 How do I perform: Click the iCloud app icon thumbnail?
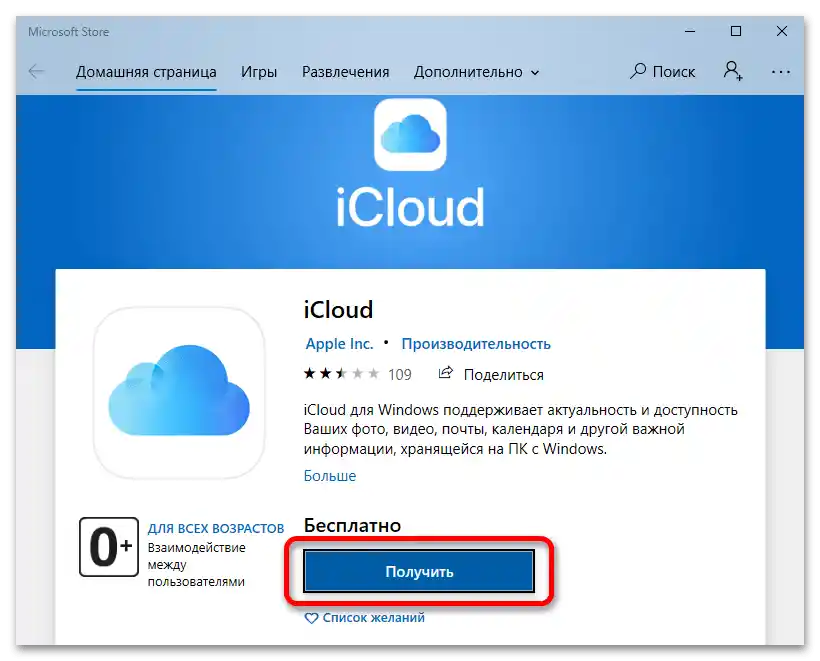179,392
